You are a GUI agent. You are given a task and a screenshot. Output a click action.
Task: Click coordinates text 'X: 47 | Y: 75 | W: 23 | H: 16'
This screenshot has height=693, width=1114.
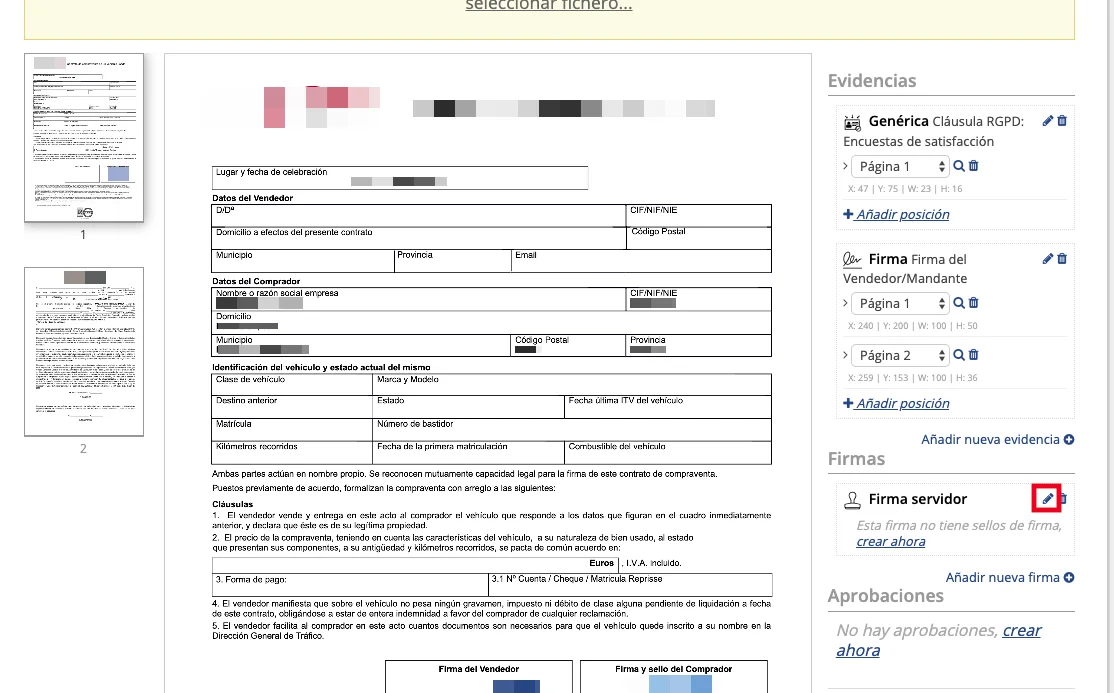click(x=905, y=188)
